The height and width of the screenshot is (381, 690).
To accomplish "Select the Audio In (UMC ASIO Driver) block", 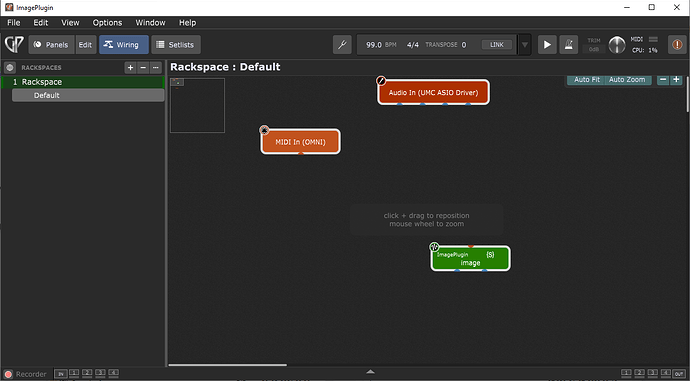I will 433,92.
